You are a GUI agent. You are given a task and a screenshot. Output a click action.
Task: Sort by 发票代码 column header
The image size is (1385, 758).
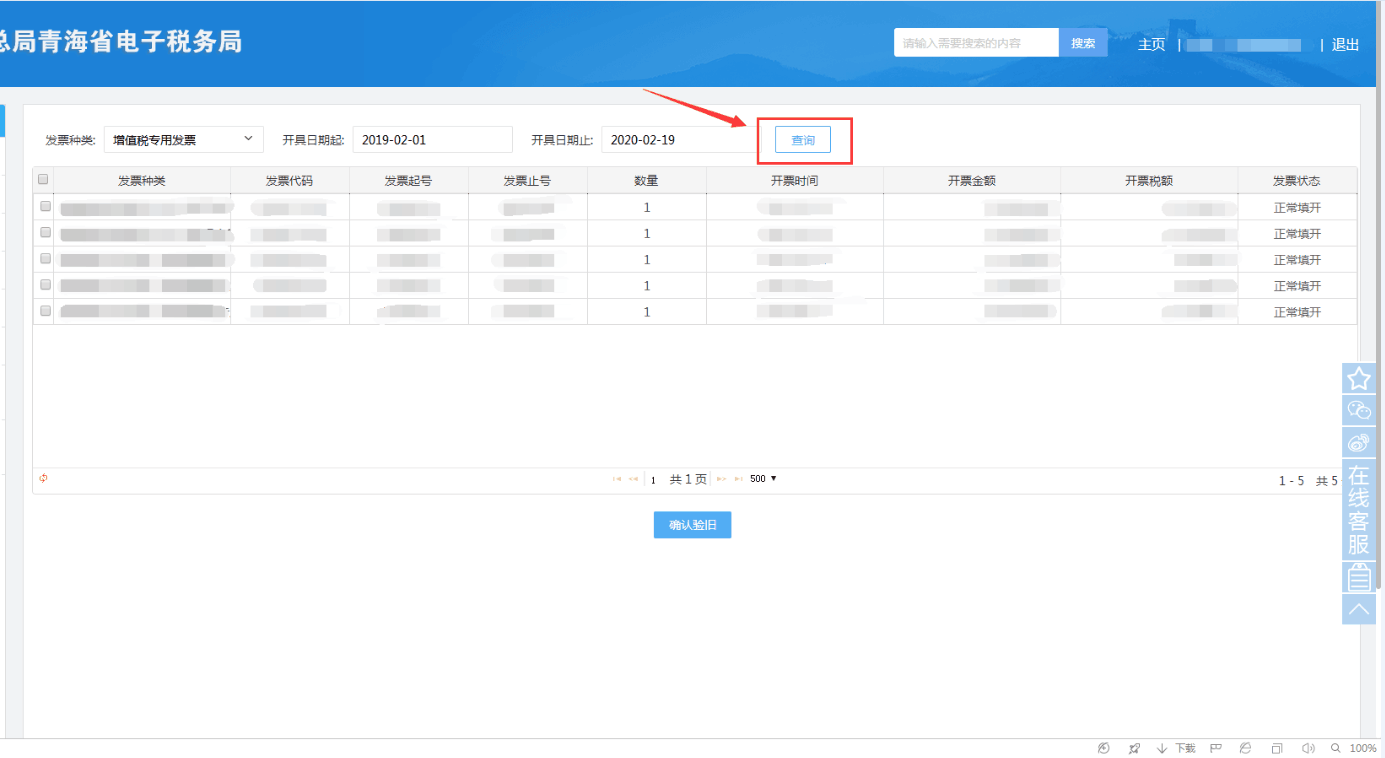click(x=289, y=181)
